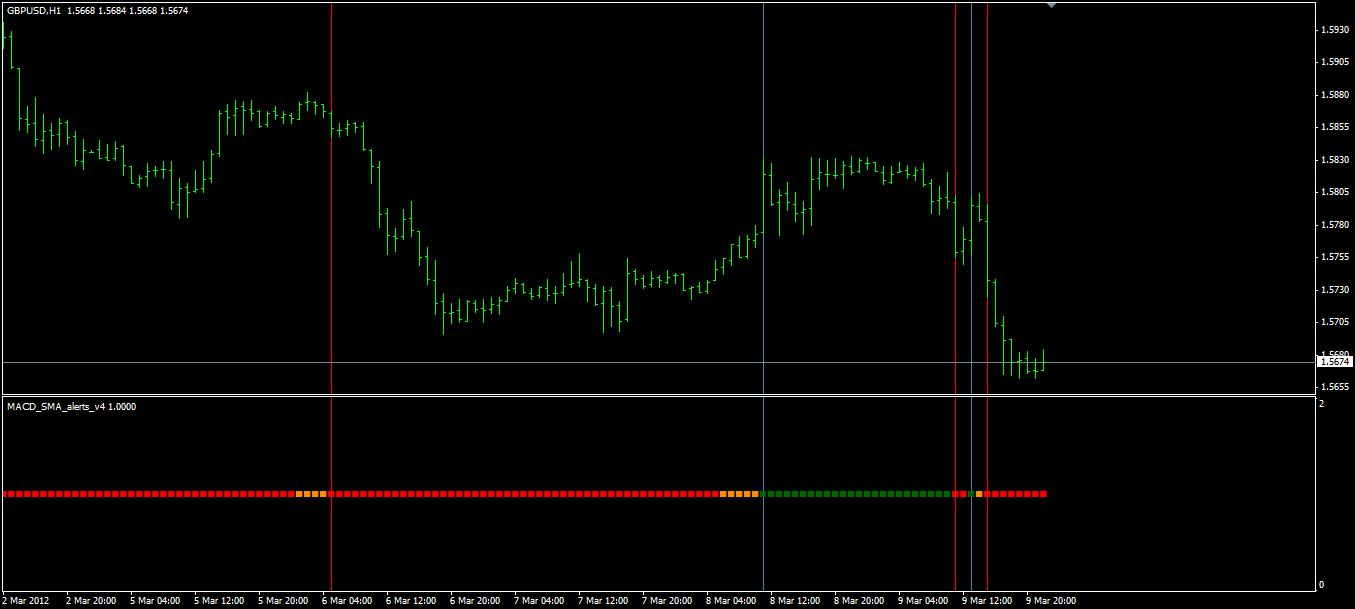This screenshot has height=609, width=1355.
Task: Click the green segment of the MACD strip
Action: point(856,494)
